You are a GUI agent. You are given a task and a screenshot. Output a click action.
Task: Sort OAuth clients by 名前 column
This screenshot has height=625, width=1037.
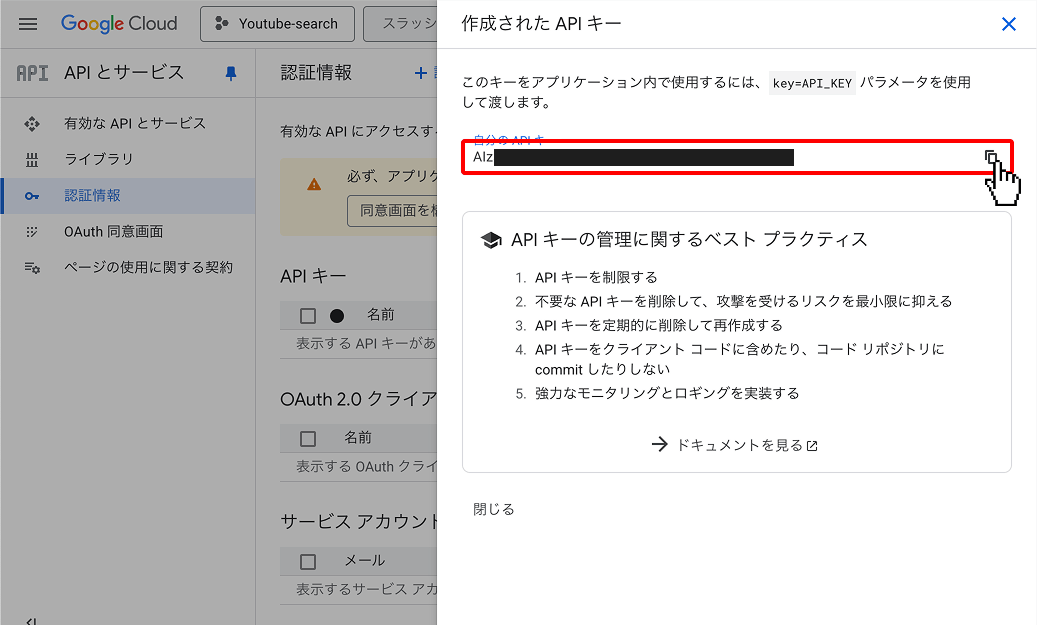(358, 438)
